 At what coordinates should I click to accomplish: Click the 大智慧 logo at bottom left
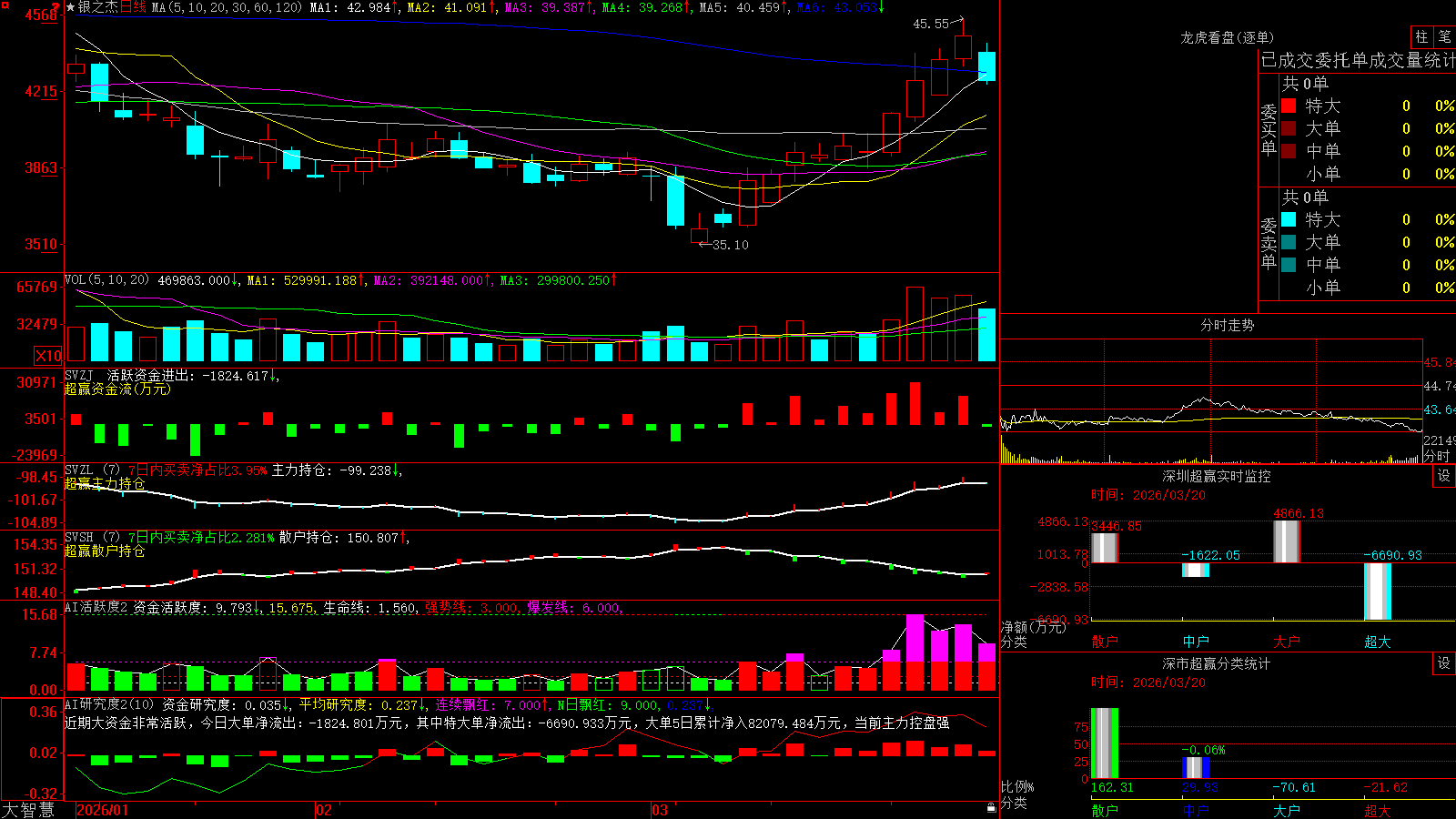tap(28, 810)
